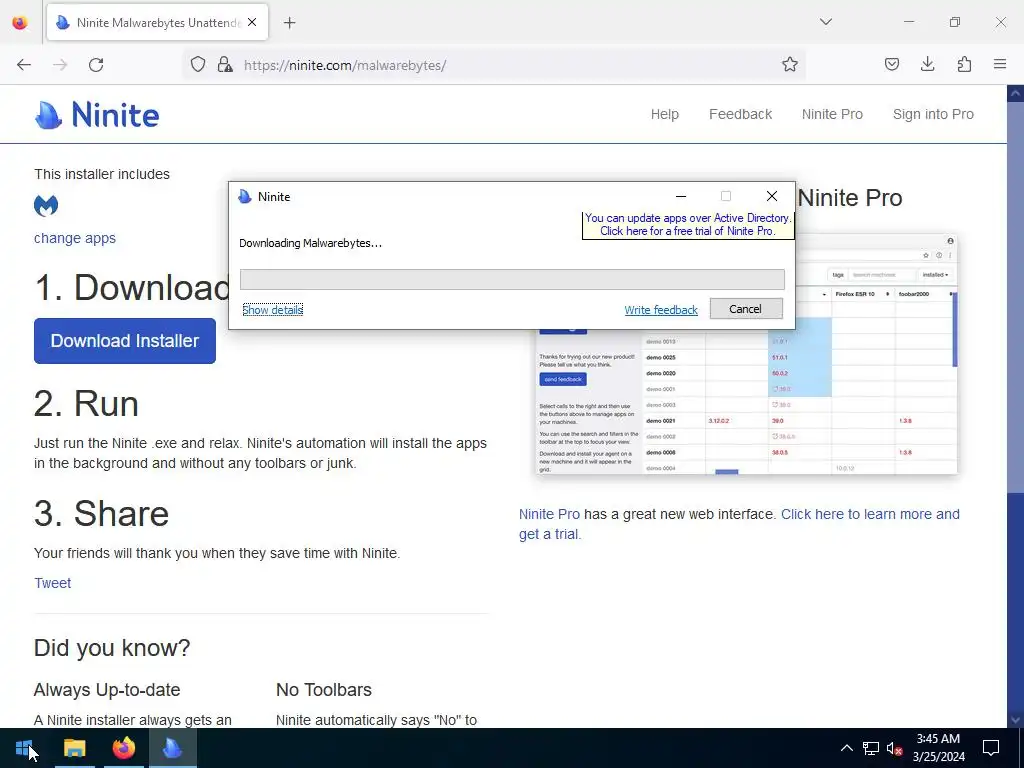This screenshot has height=768, width=1024.
Task: Click the Ninite Pro screenshot thumbnail
Action: 747,402
